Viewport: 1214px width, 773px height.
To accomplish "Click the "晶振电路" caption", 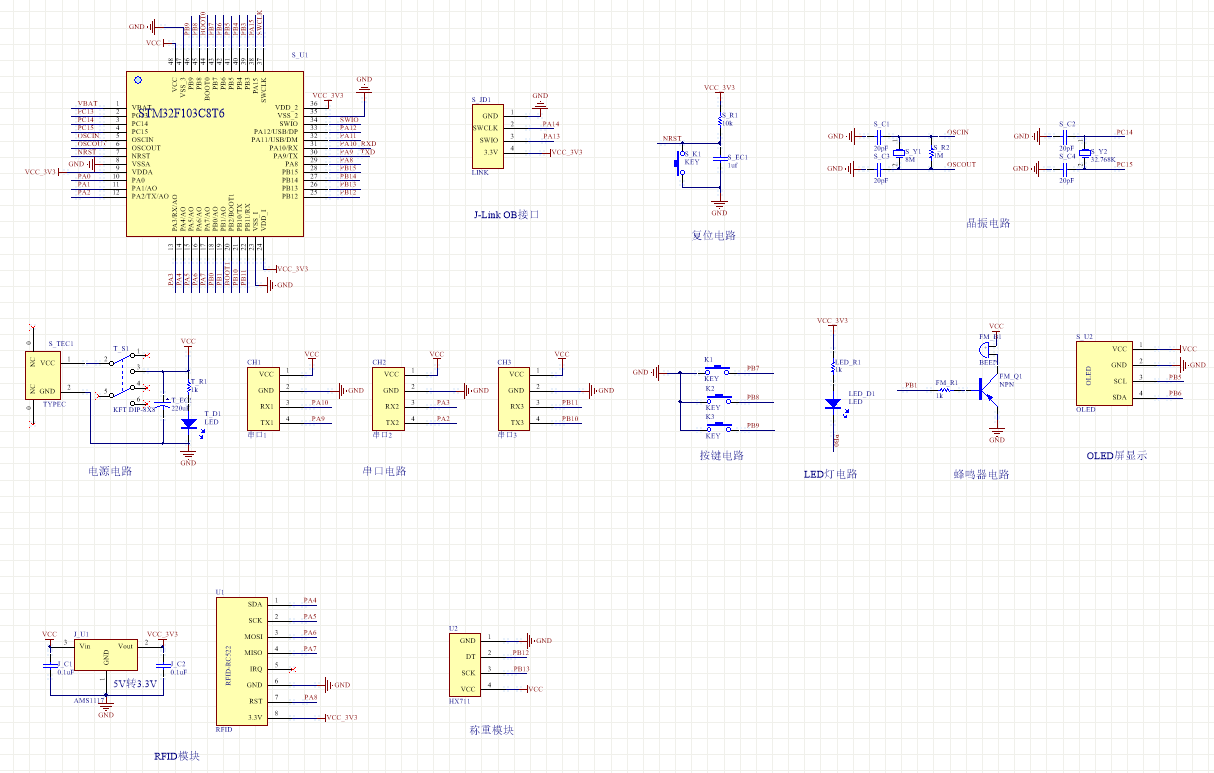I will tap(988, 224).
